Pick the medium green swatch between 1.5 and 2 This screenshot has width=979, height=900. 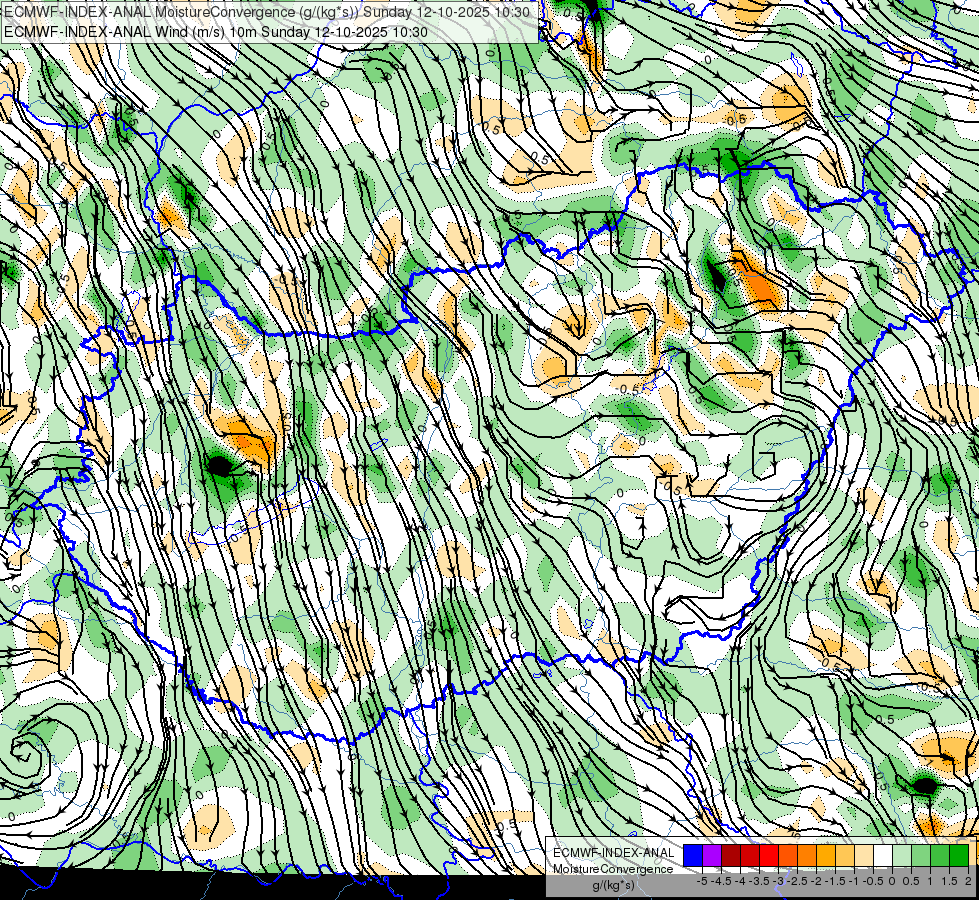(x=940, y=856)
